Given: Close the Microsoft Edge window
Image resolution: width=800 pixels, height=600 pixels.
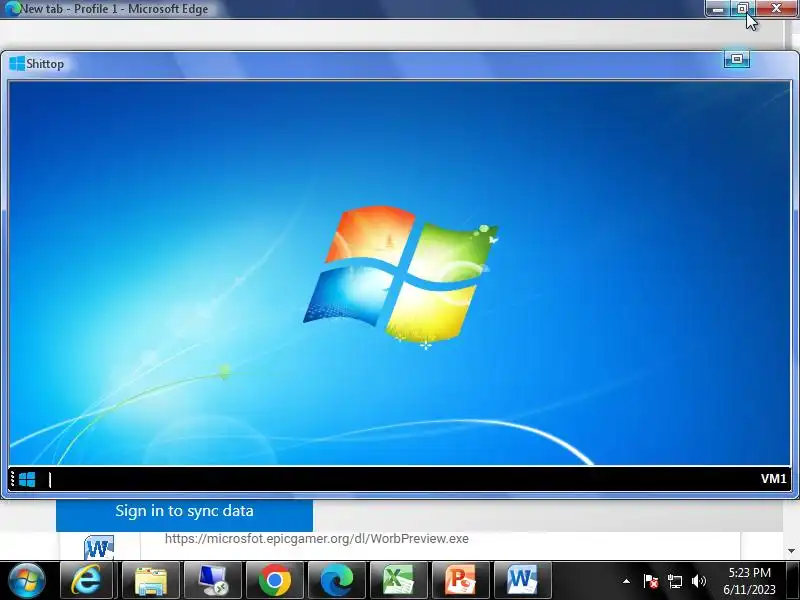Looking at the screenshot, I should tap(777, 9).
